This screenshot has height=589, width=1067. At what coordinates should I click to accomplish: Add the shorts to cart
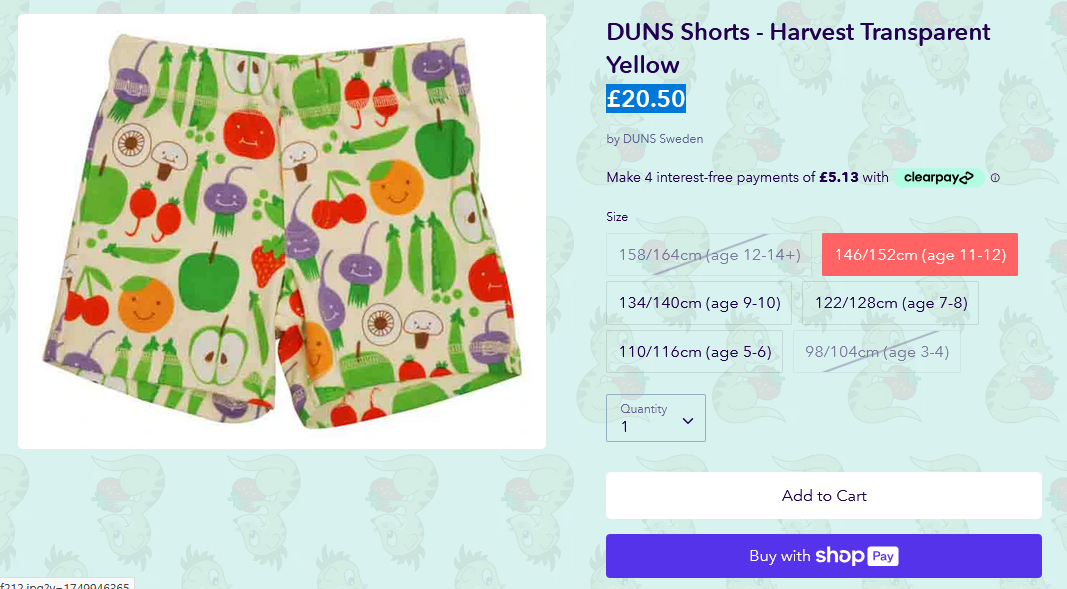tap(824, 496)
